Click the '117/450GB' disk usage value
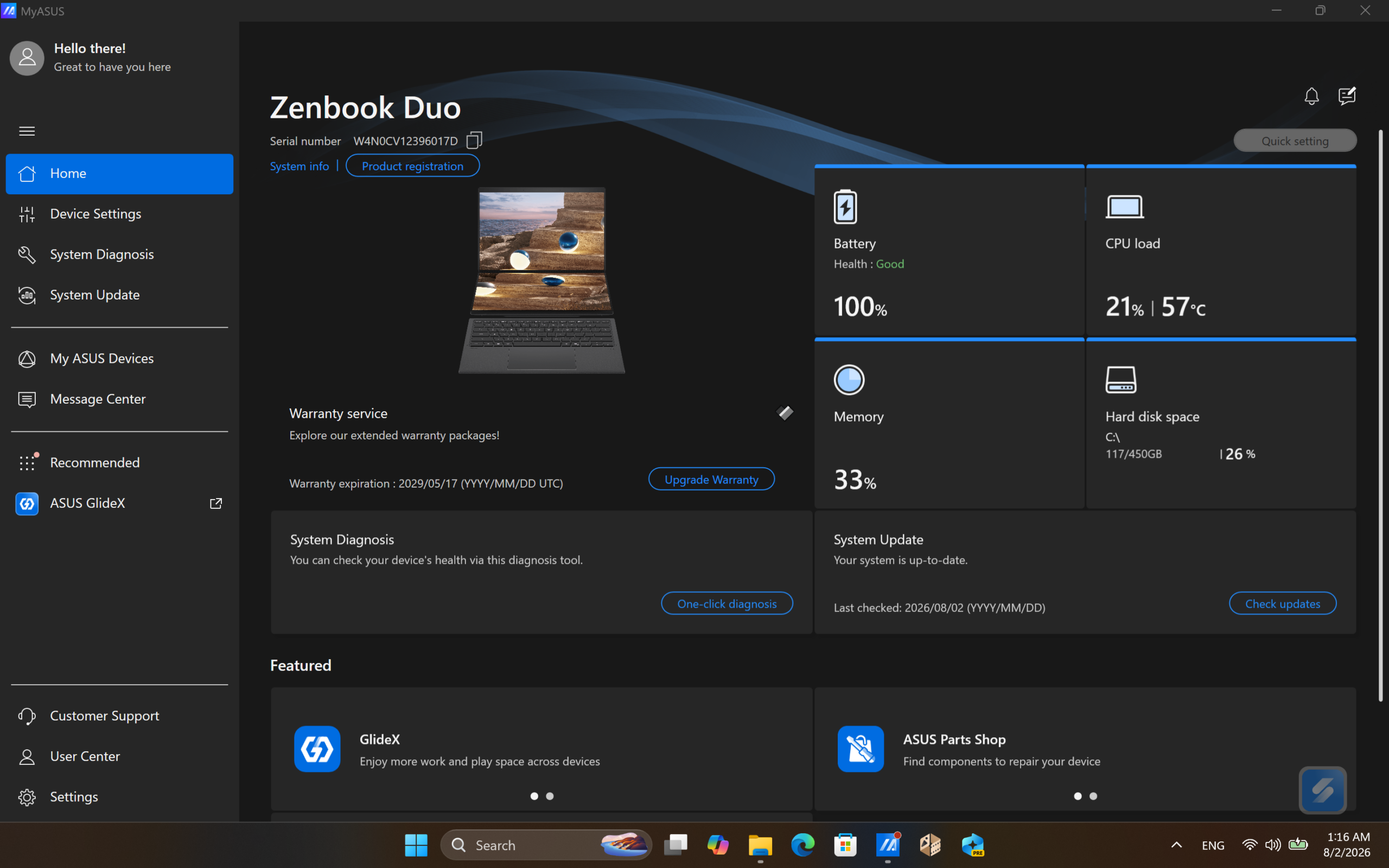The height and width of the screenshot is (868, 1389). [1133, 454]
